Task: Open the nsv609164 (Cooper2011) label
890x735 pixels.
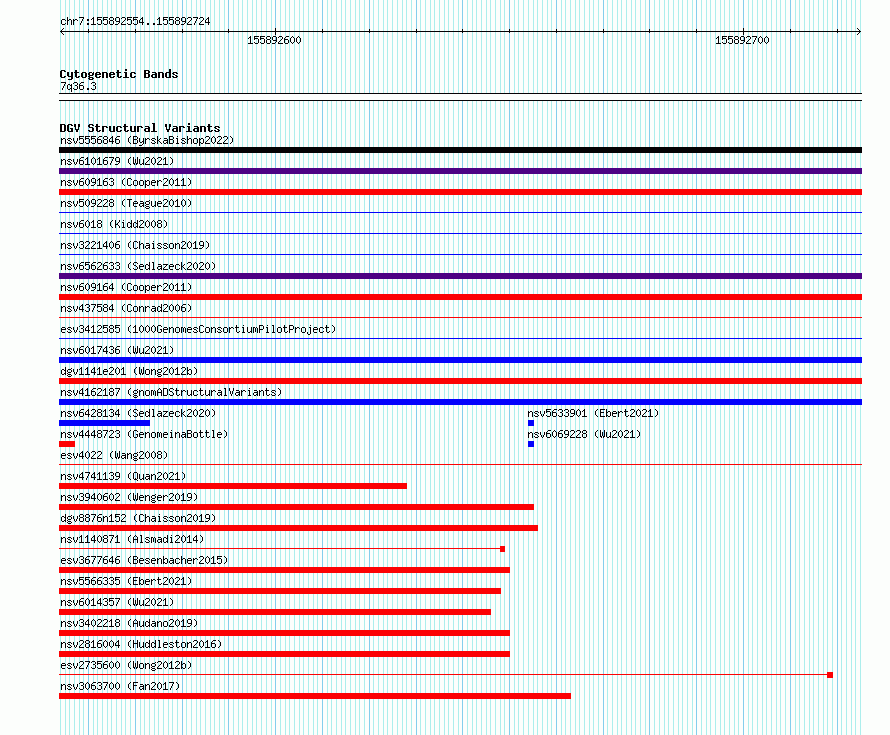Action: pyautogui.click(x=126, y=287)
